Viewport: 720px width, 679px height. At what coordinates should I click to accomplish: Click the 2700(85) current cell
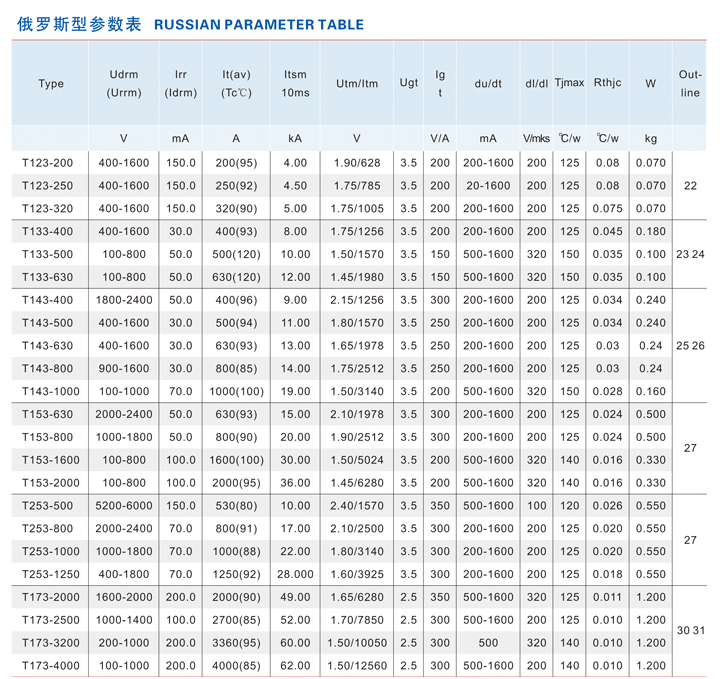[236, 620]
